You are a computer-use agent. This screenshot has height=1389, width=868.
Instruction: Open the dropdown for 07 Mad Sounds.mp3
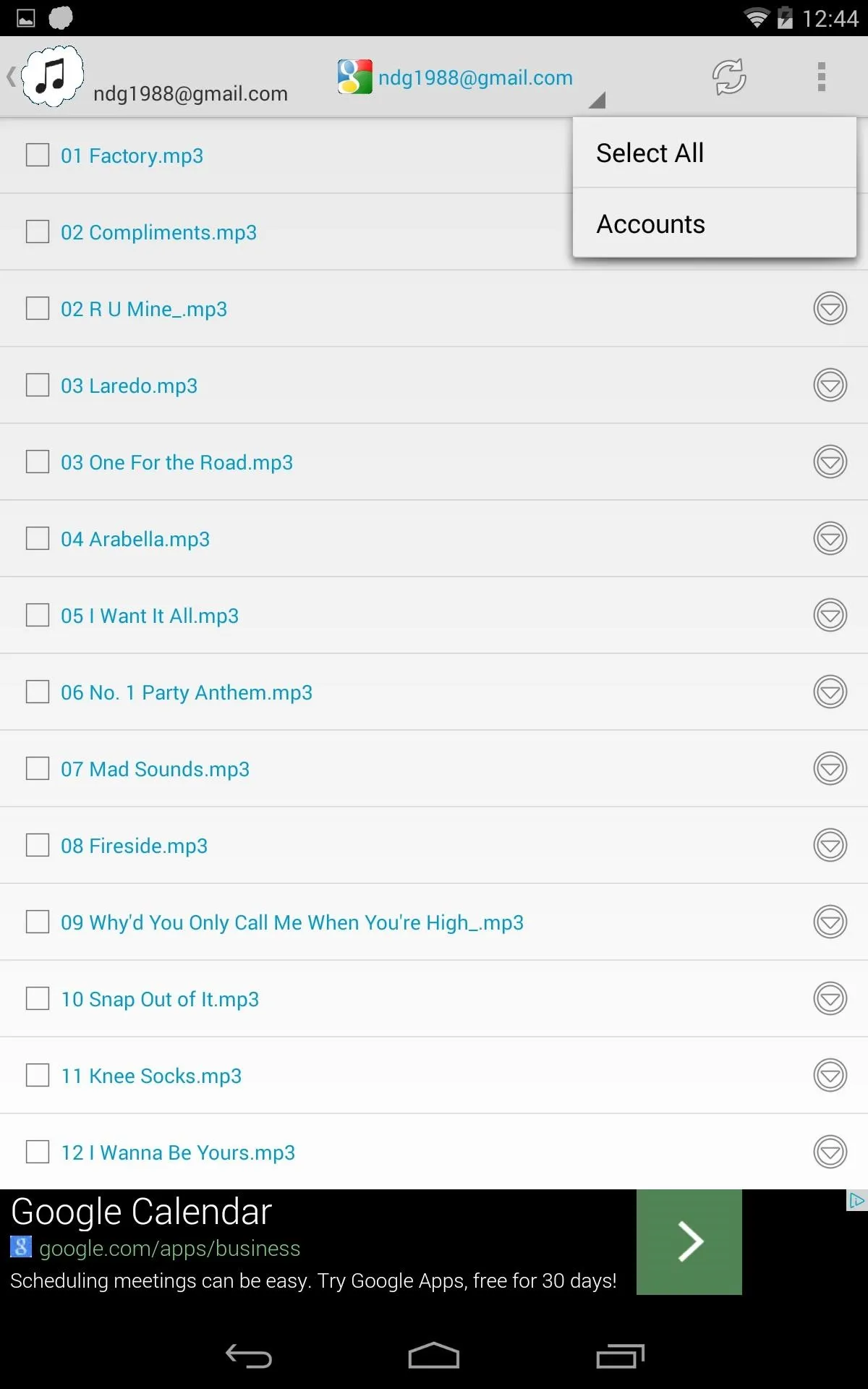830,768
